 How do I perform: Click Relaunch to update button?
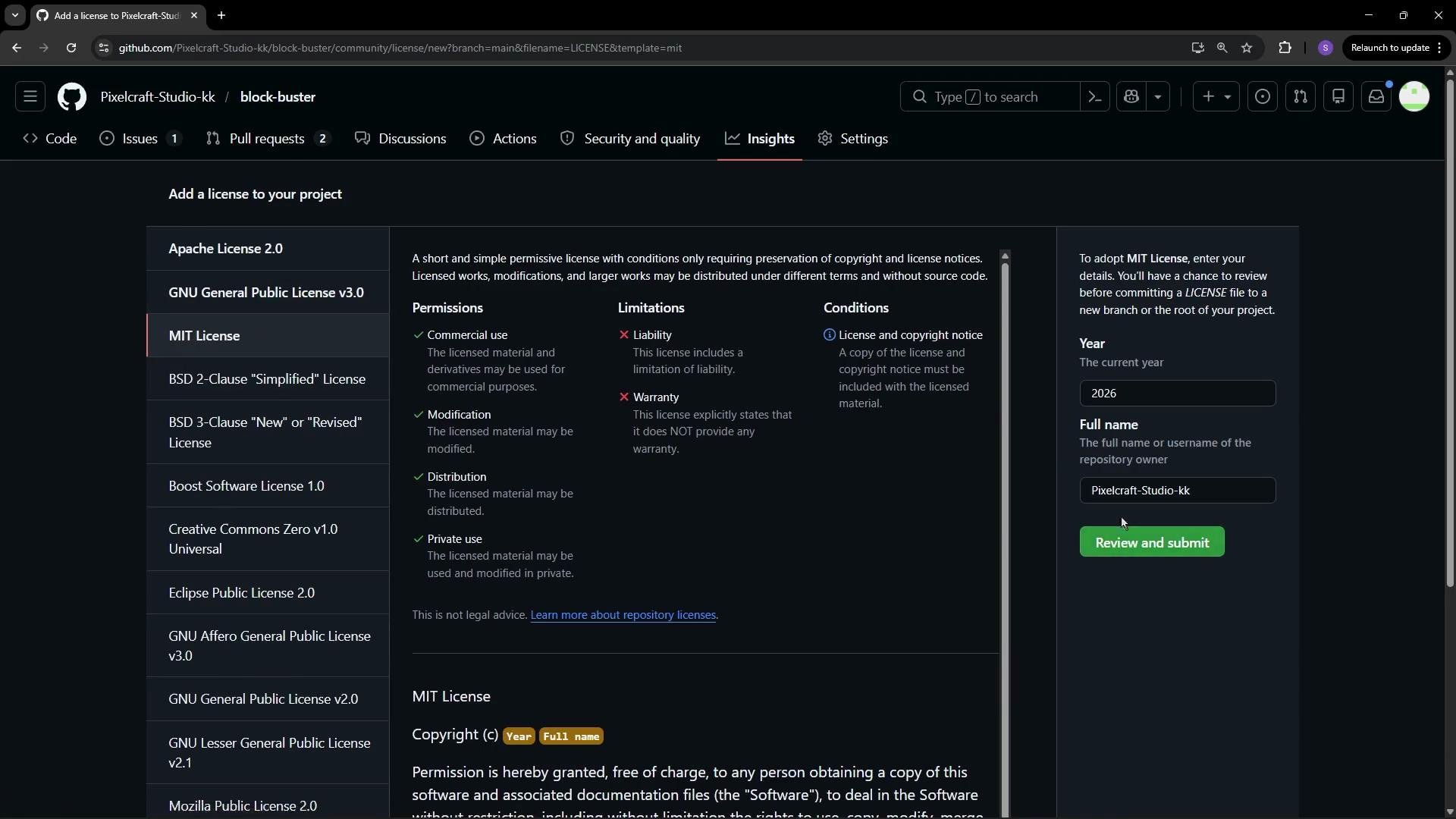click(1396, 48)
